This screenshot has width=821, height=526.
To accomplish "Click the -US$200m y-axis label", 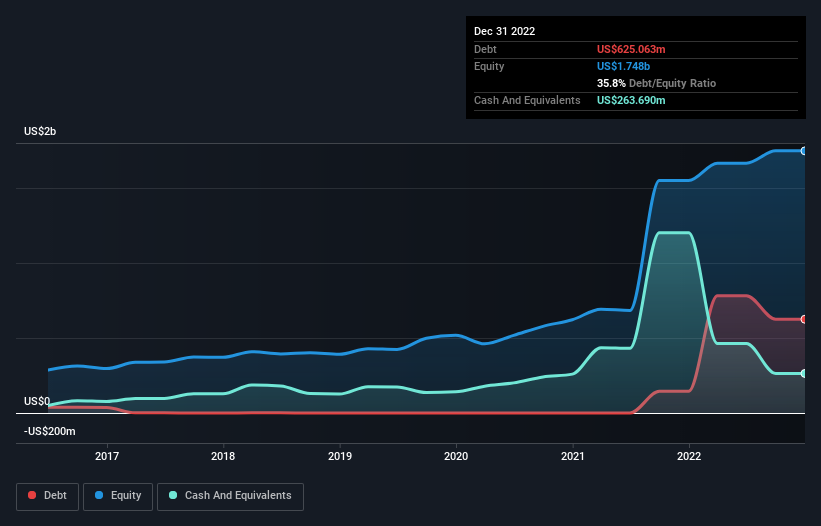I will click(50, 431).
